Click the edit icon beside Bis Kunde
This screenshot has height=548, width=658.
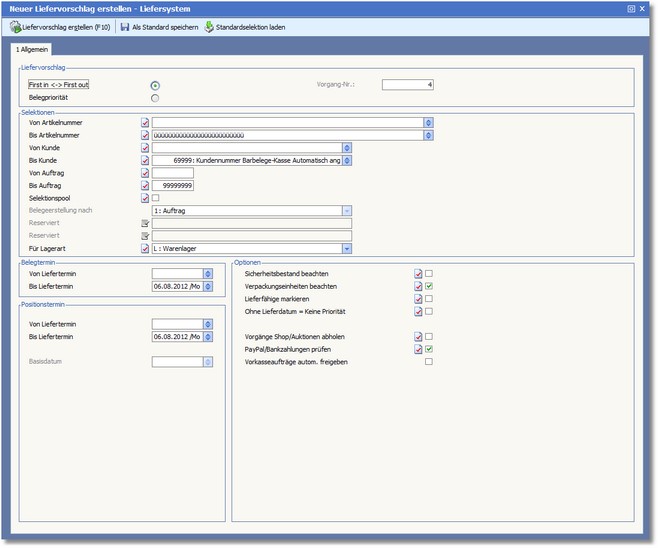click(145, 160)
